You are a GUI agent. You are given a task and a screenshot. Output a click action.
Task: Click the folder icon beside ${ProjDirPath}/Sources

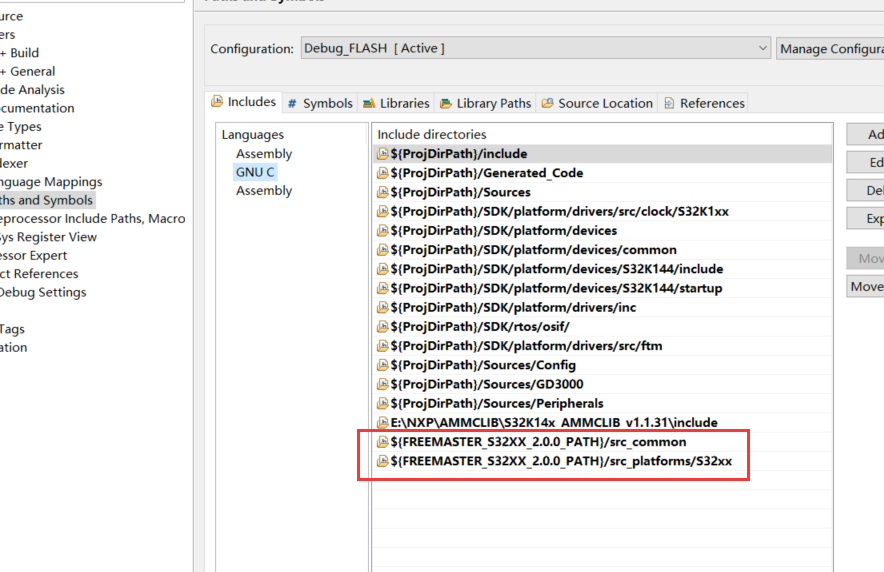(x=382, y=192)
